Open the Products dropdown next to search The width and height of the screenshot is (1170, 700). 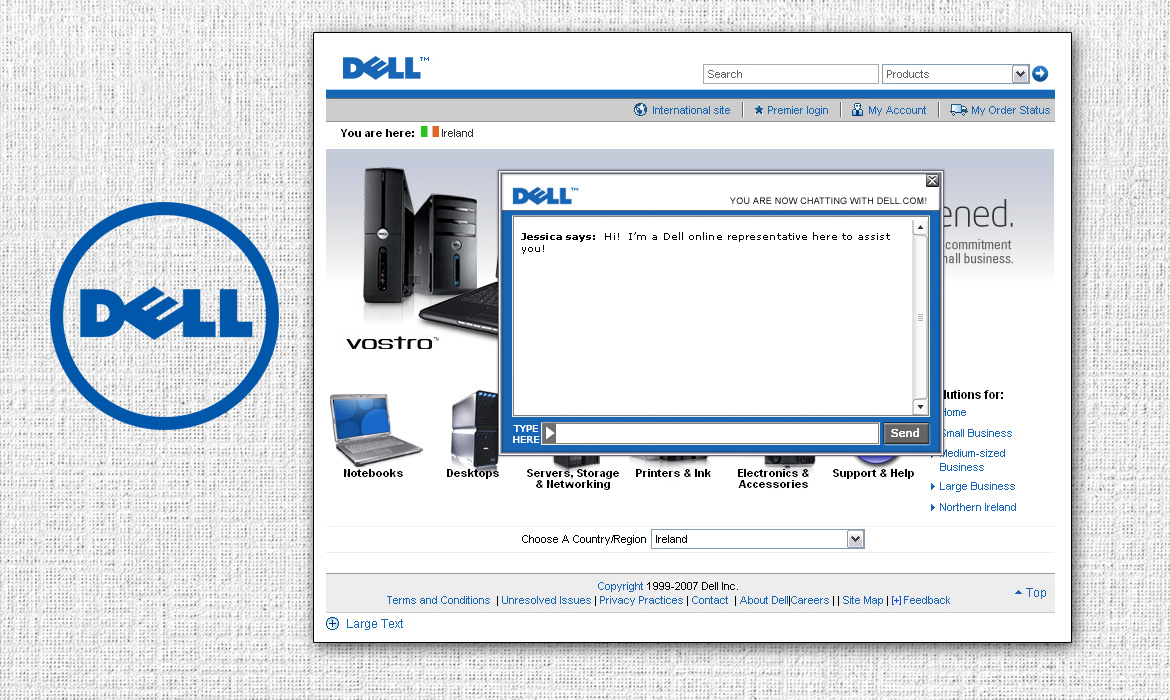click(955, 74)
